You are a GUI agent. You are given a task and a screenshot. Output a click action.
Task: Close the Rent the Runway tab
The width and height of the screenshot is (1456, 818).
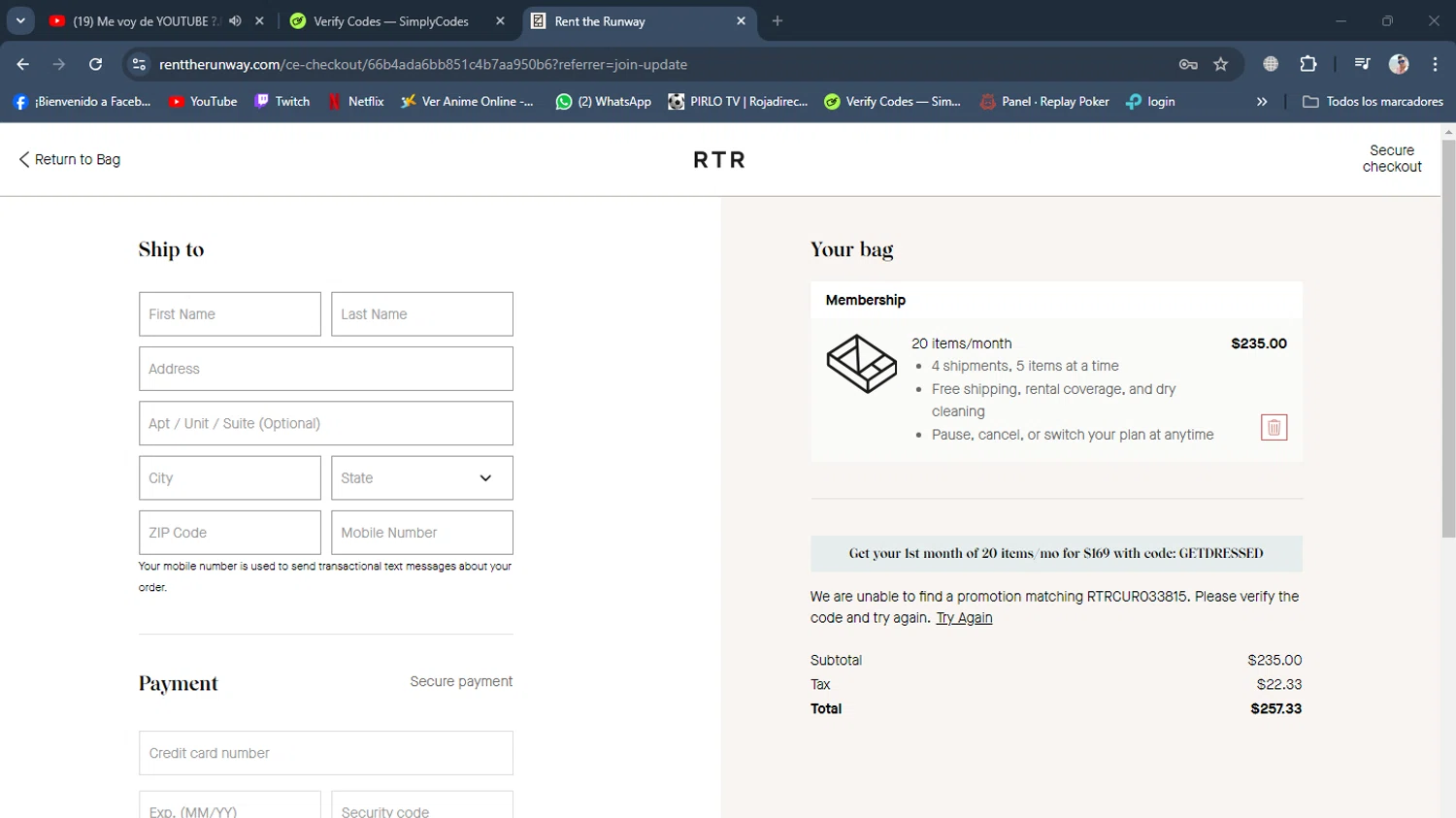tap(741, 20)
